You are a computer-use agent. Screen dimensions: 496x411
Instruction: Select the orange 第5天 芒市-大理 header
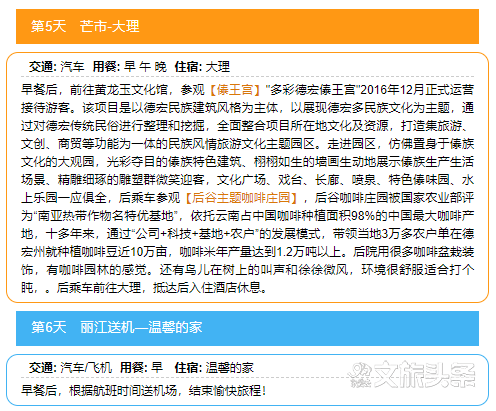coord(247,26)
